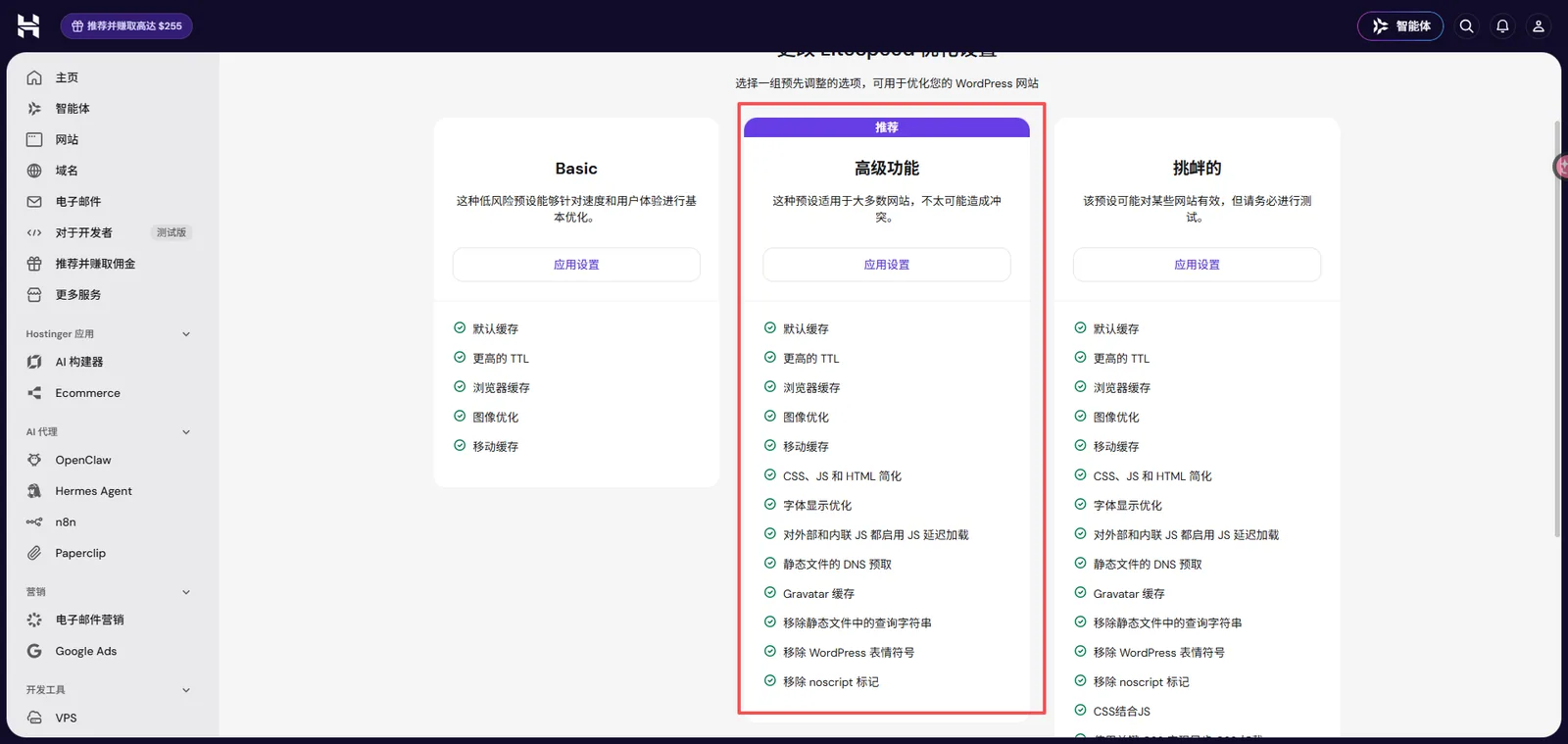Click 移动缓存 in the Basic card
Image resolution: width=1568 pixels, height=744 pixels.
point(495,447)
